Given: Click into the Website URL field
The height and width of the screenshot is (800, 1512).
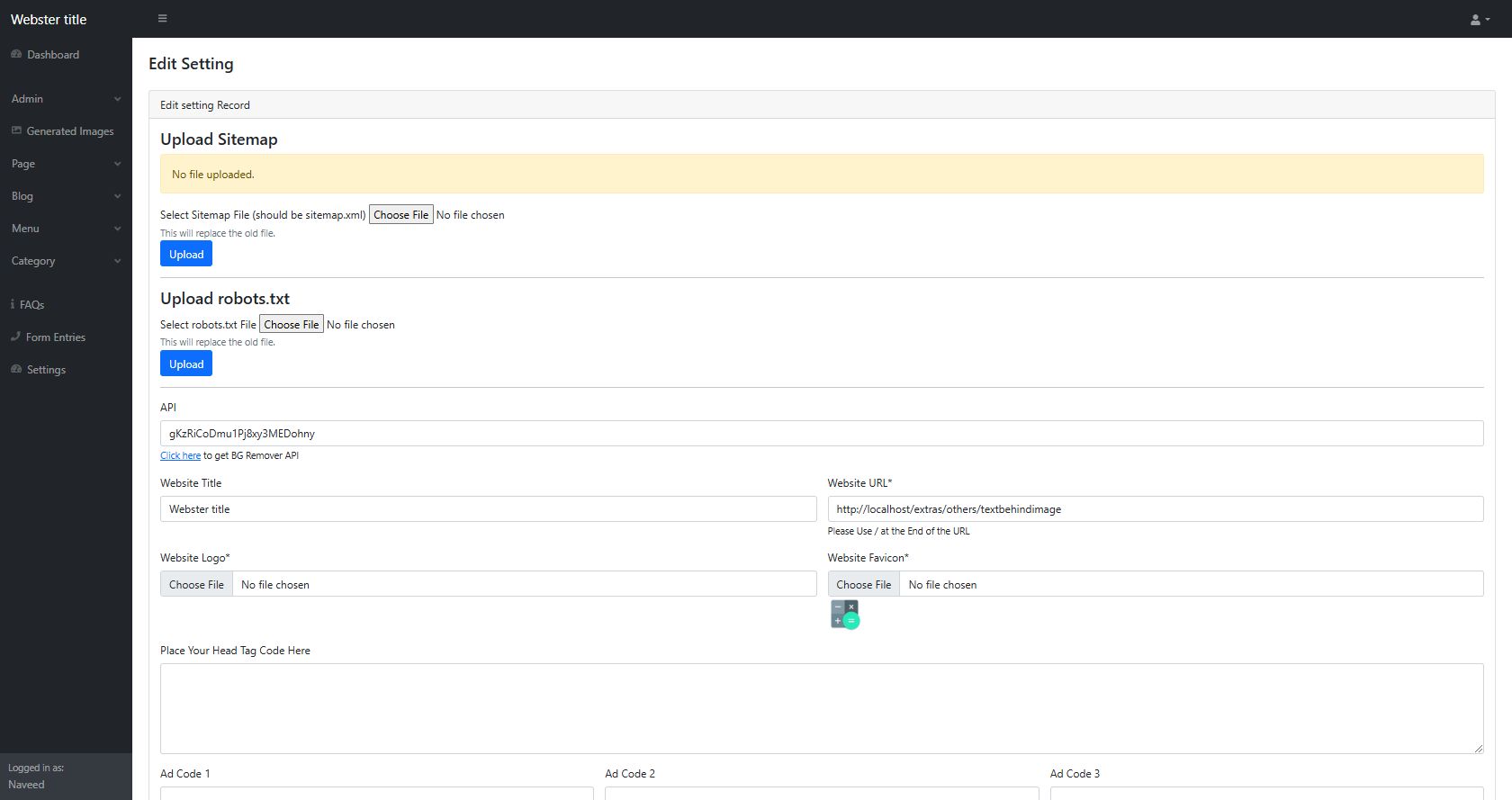Looking at the screenshot, I should pyautogui.click(x=1155, y=509).
